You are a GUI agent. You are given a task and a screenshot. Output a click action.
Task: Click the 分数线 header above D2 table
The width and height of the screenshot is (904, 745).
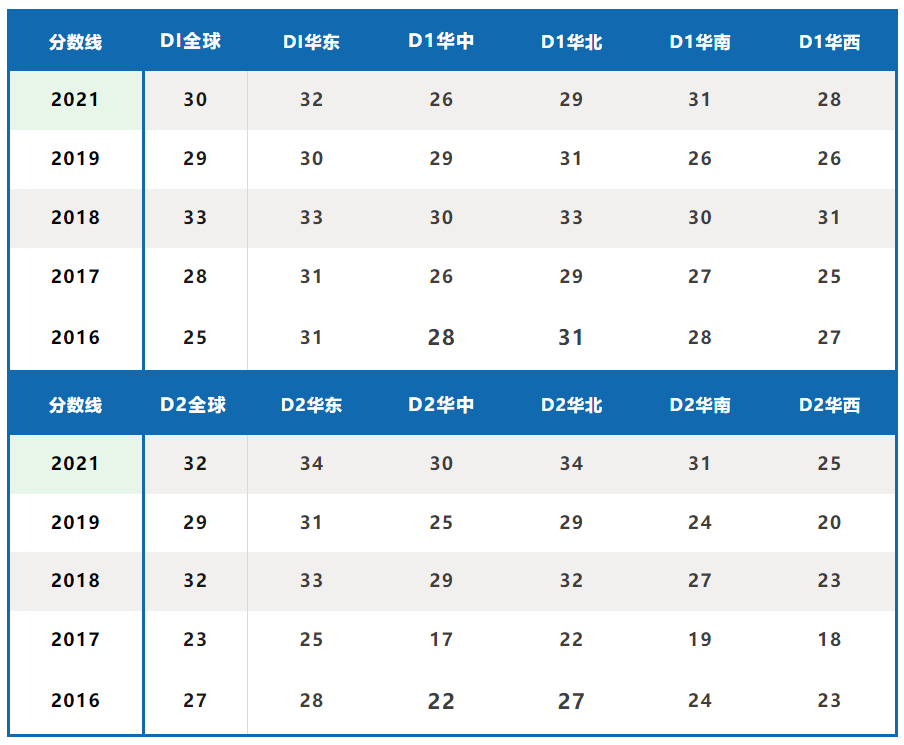[x=76, y=405]
